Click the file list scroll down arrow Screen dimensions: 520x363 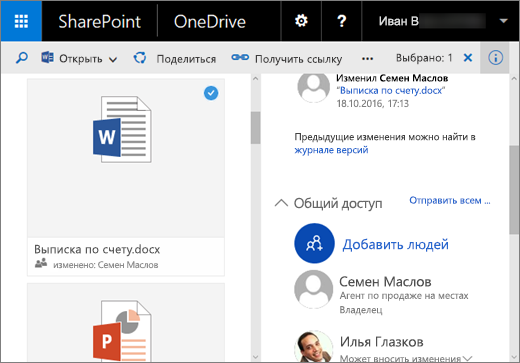[256, 357]
